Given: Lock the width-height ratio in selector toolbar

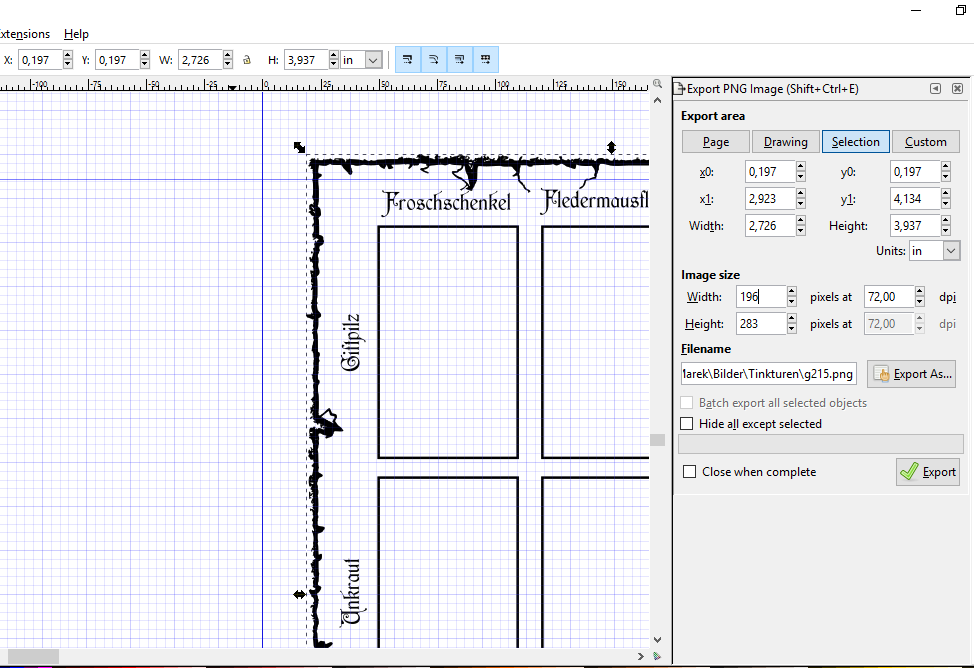Looking at the screenshot, I should coord(247,59).
